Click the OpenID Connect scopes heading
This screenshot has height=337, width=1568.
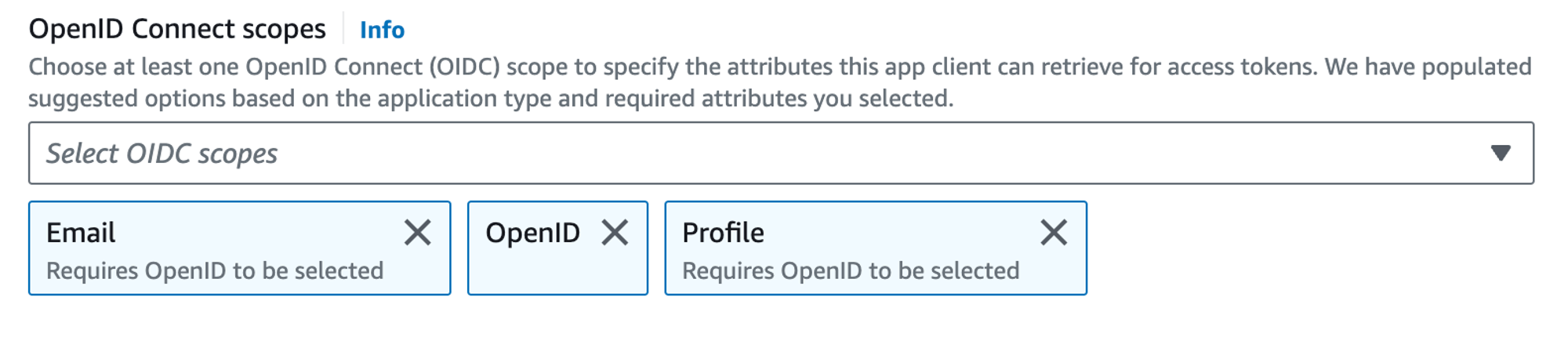pyautogui.click(x=177, y=29)
